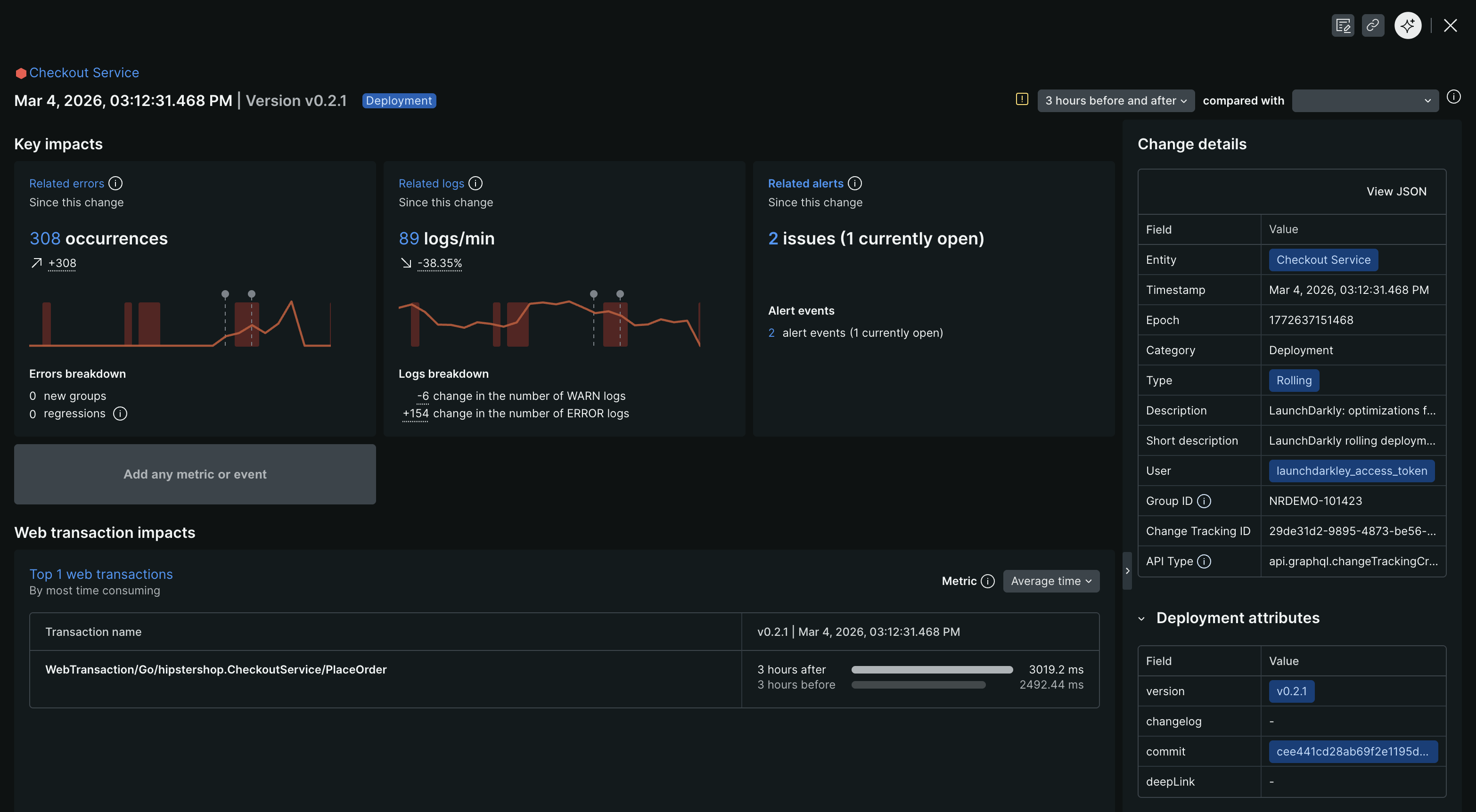Open the Average time metric dropdown
Image resolution: width=1476 pixels, height=812 pixels.
1050,581
